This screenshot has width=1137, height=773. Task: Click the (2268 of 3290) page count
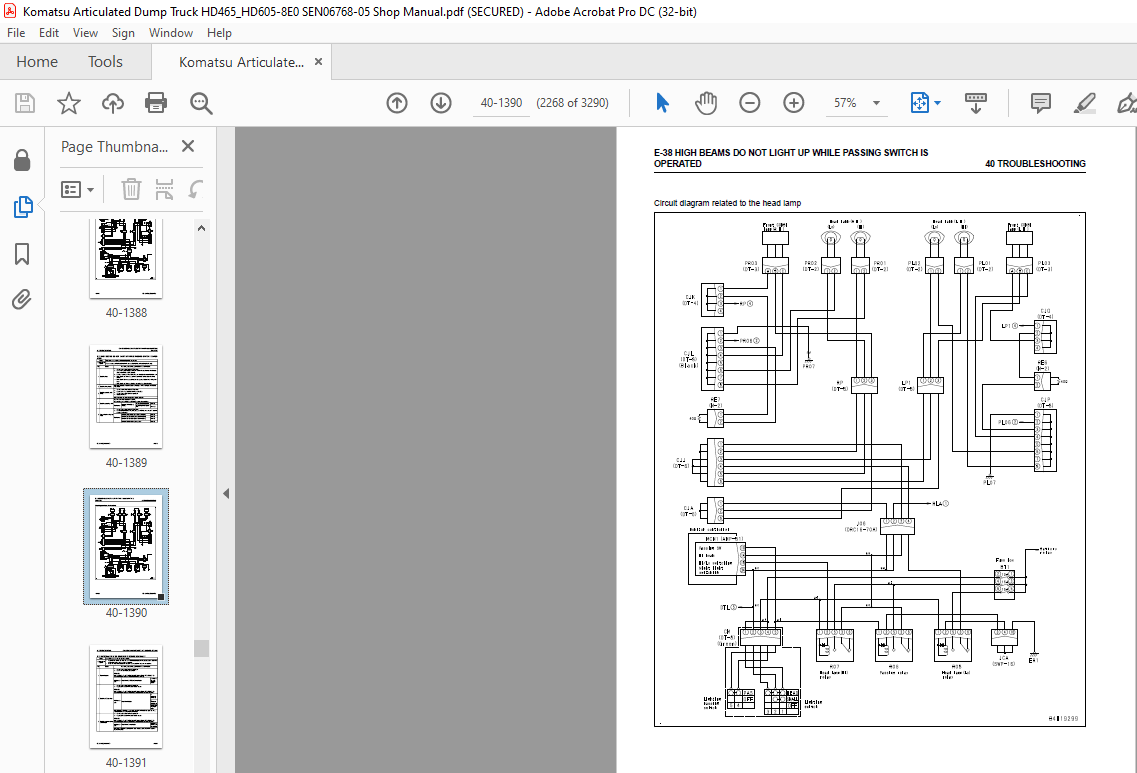click(572, 103)
